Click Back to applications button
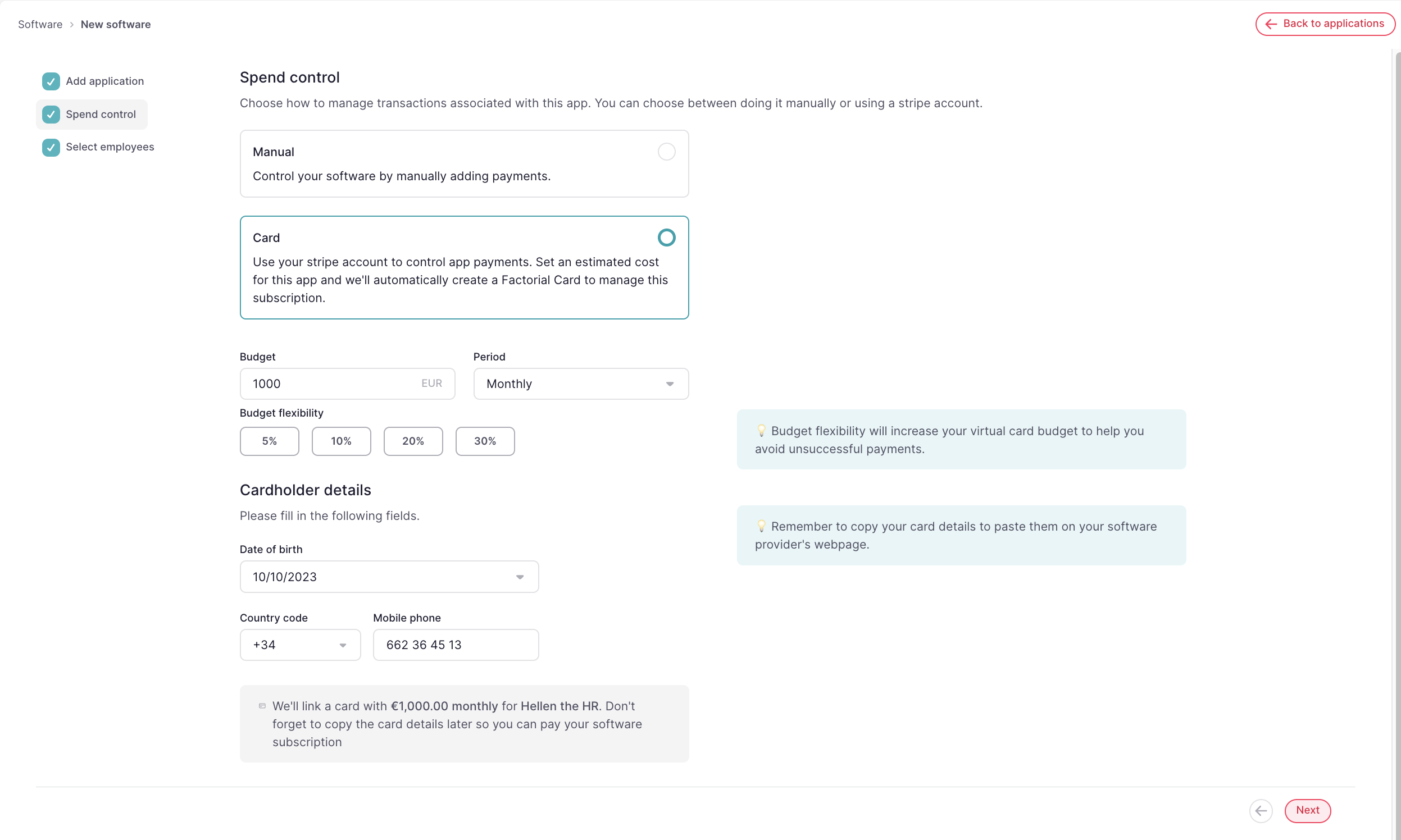 point(1325,24)
